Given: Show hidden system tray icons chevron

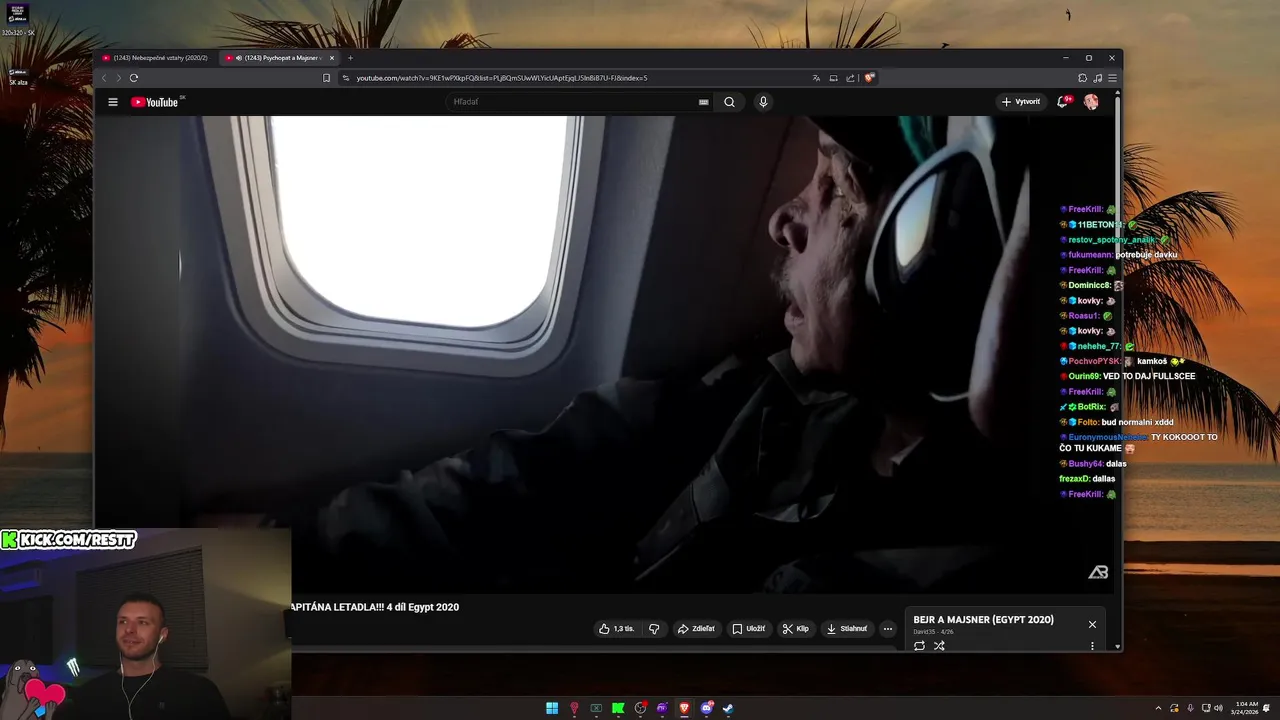Looking at the screenshot, I should tap(1160, 708).
